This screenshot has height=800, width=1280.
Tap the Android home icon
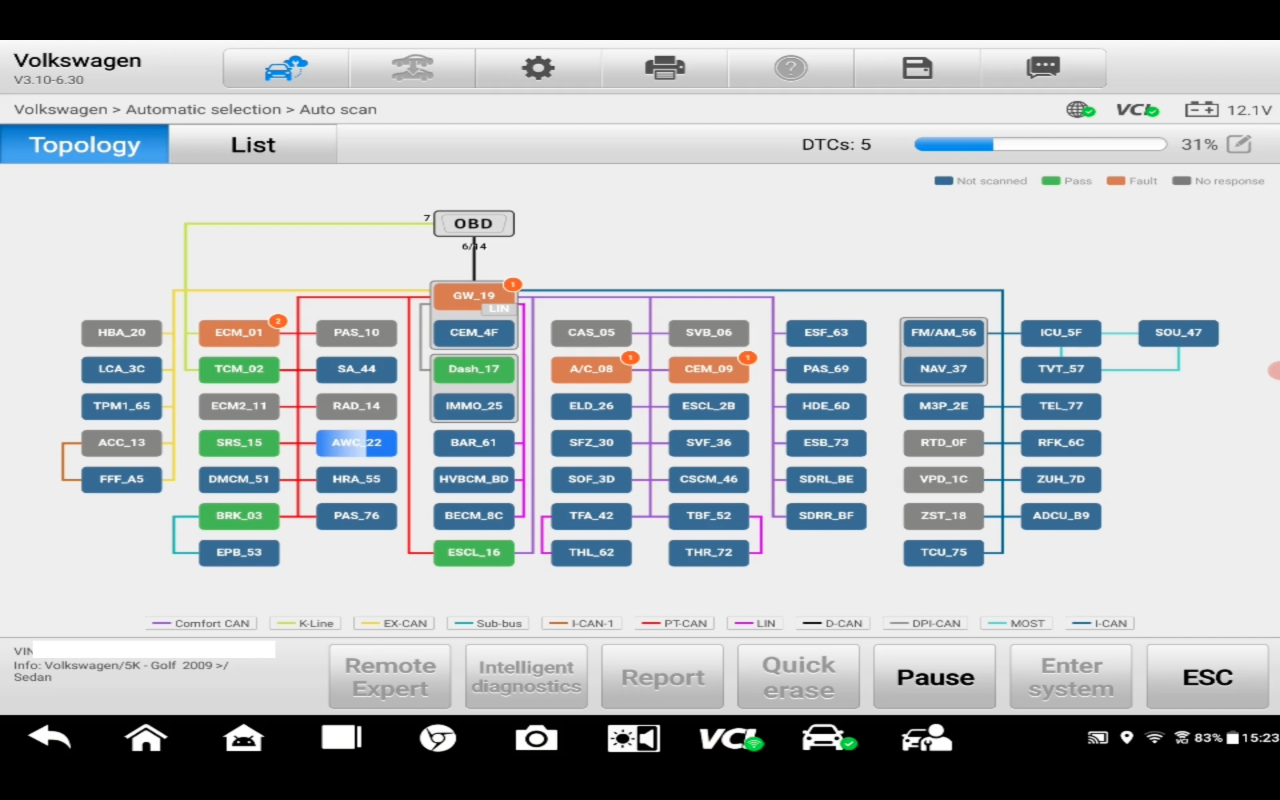(146, 738)
